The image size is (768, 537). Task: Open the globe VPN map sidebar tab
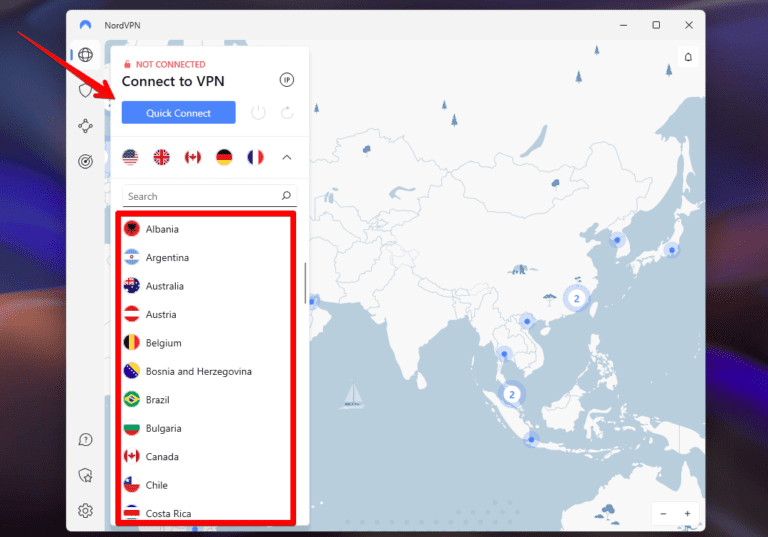point(86,54)
